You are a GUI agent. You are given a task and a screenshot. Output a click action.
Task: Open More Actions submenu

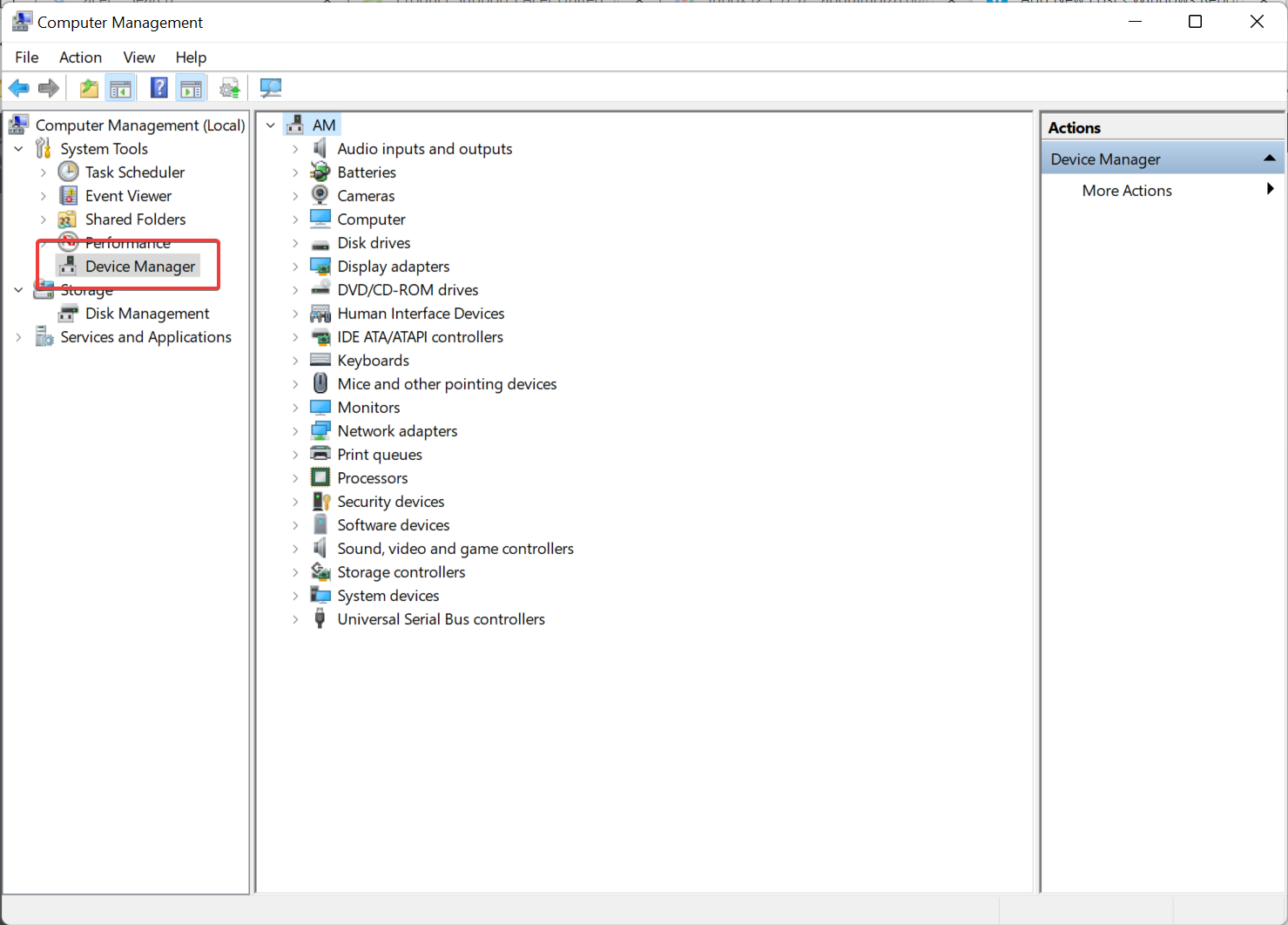point(1163,191)
